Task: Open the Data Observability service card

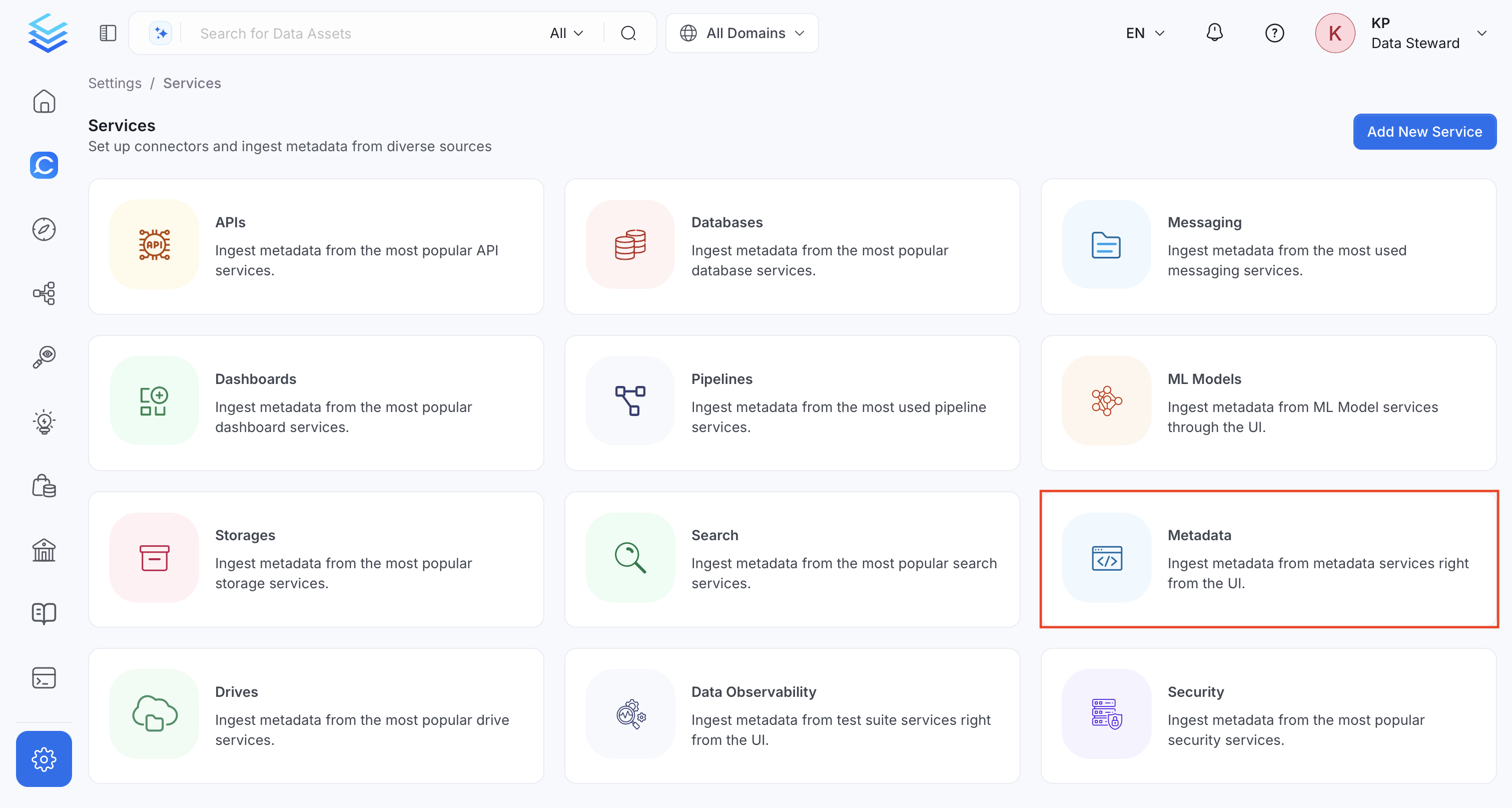Action: [x=792, y=716]
